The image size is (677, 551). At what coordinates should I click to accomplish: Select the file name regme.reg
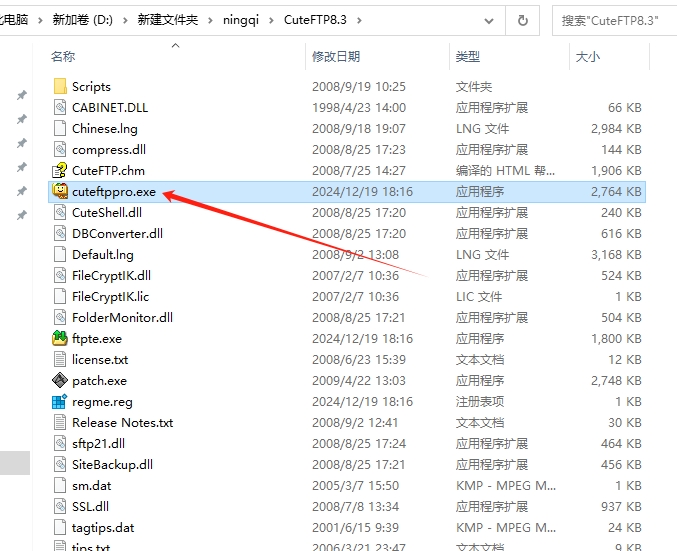click(x=102, y=402)
